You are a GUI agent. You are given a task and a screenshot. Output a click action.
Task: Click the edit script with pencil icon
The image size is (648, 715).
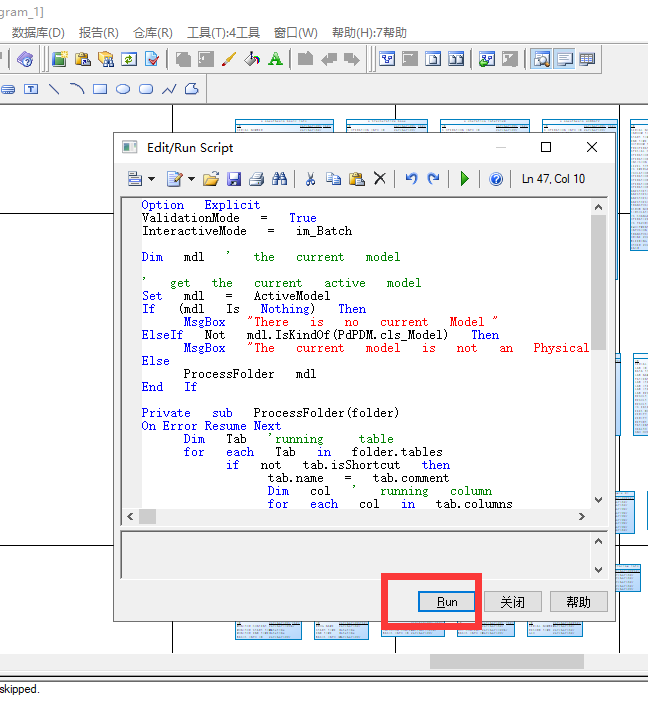point(175,179)
